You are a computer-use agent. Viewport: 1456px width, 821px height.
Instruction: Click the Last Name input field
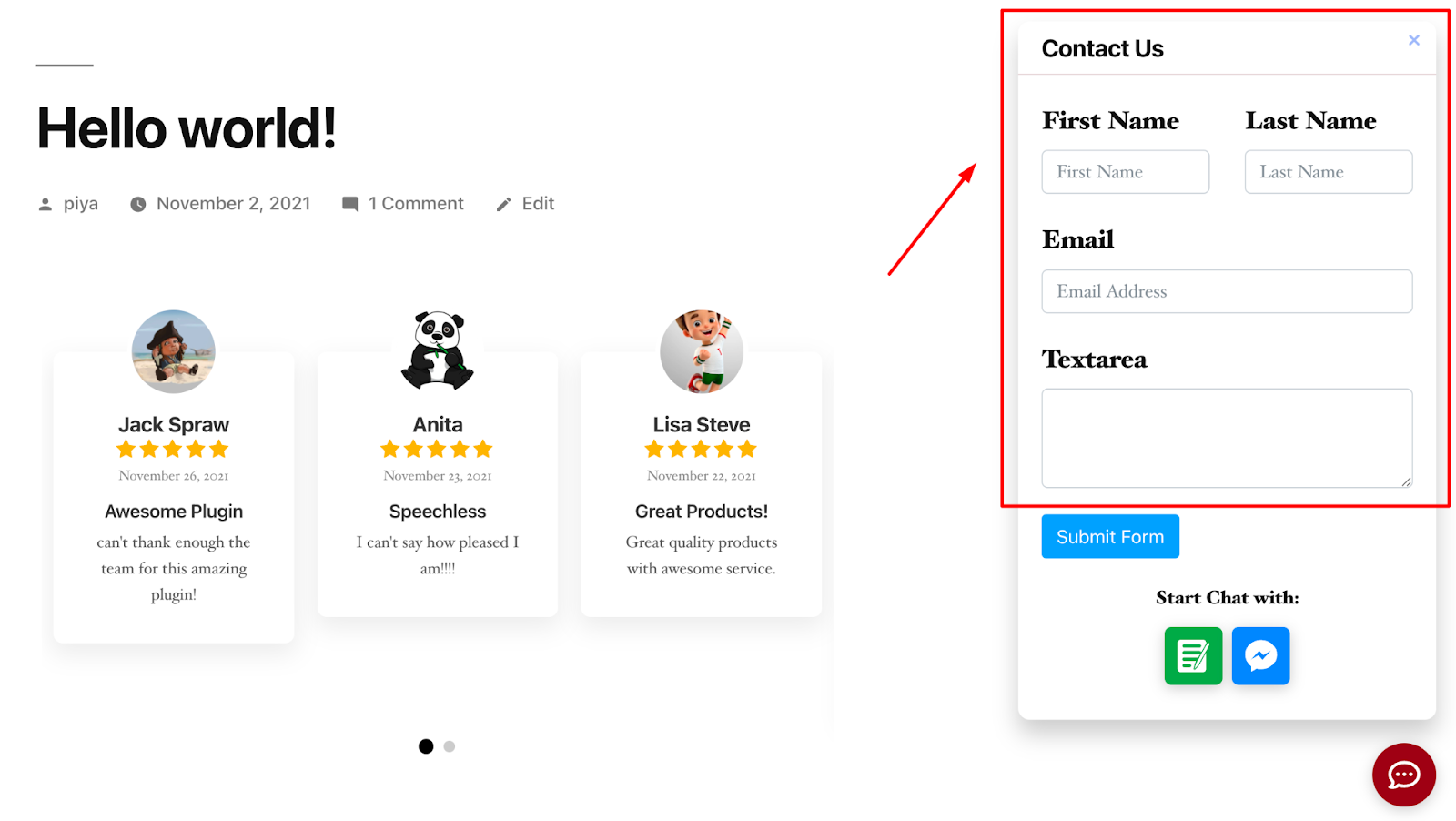click(1328, 172)
